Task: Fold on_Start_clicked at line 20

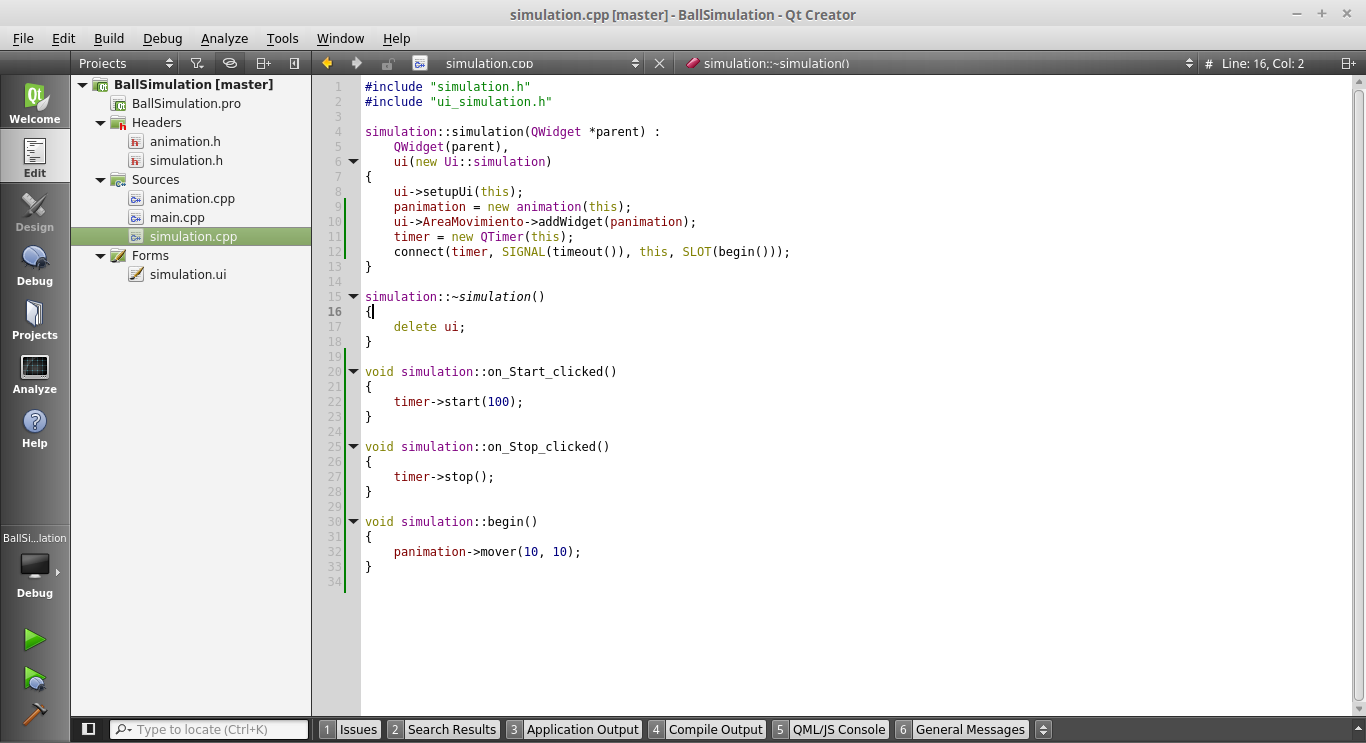Action: coord(353,371)
